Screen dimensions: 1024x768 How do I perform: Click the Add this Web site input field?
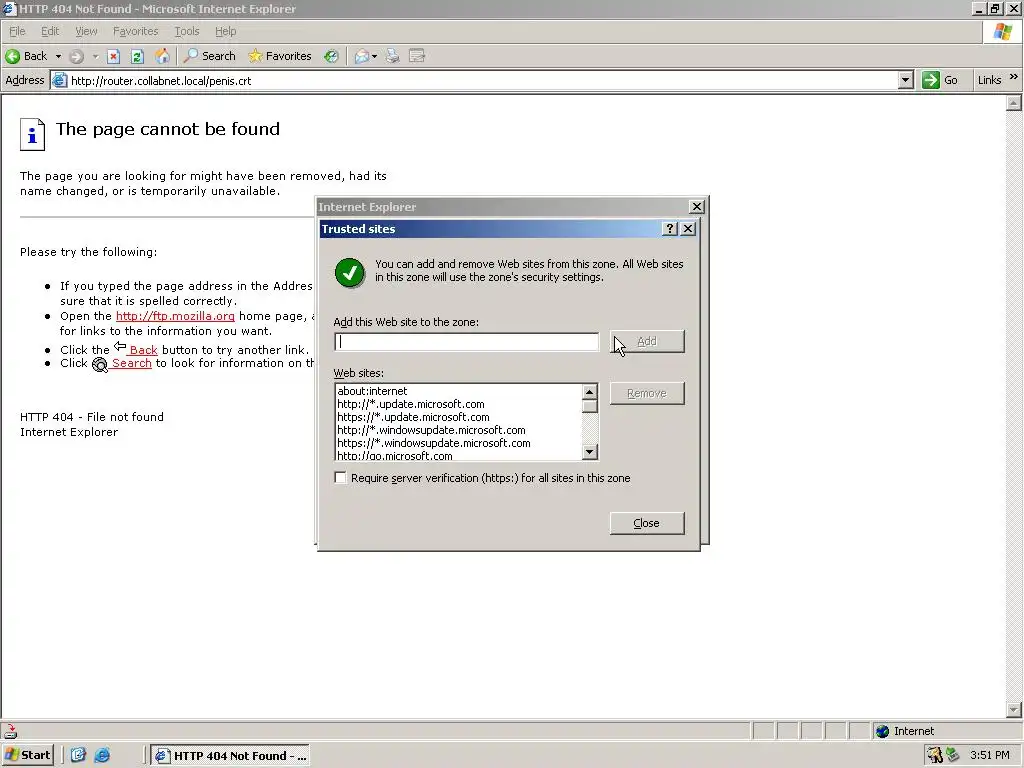click(x=466, y=342)
